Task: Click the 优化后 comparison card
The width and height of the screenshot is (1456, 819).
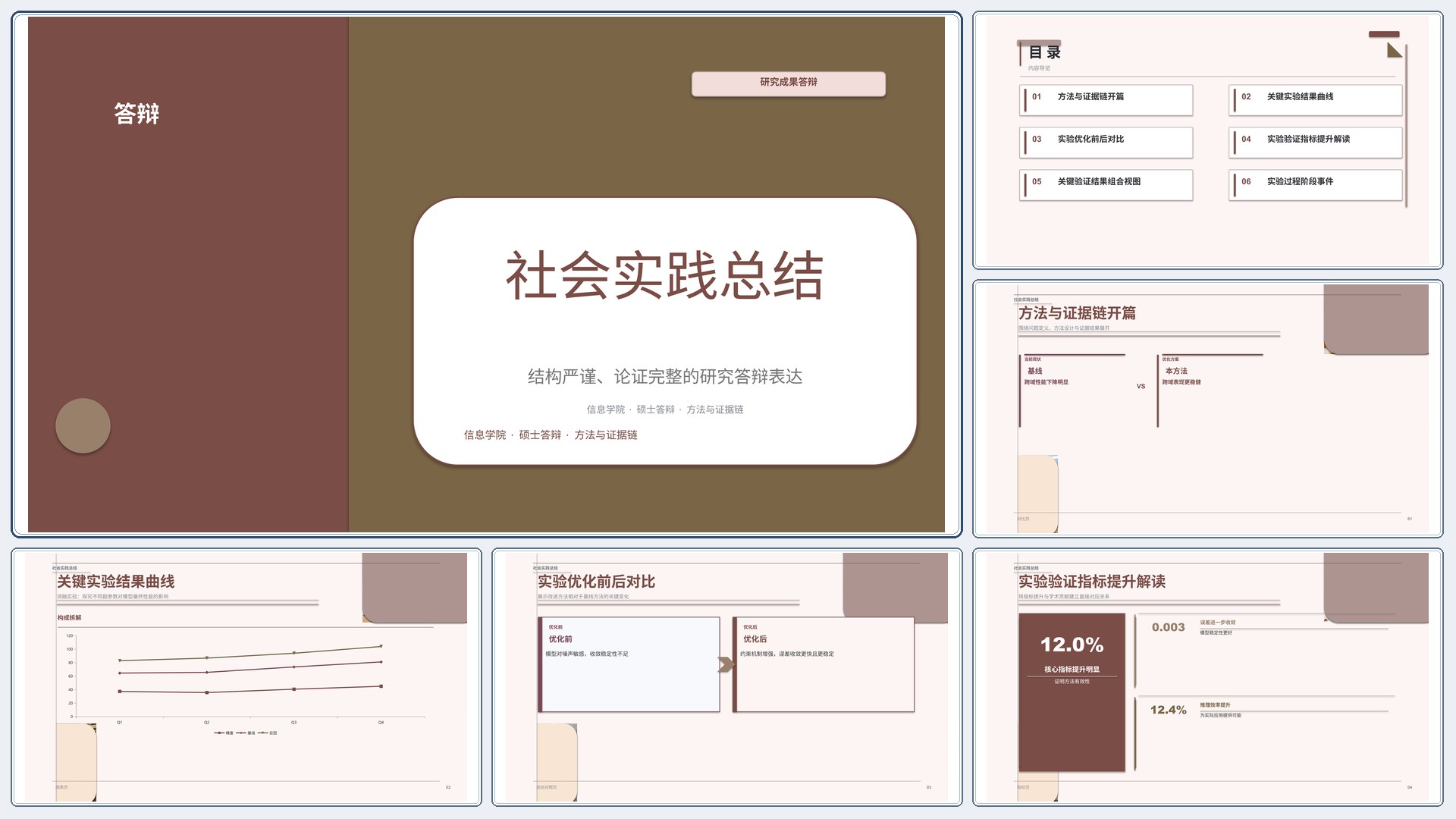Action: click(x=824, y=664)
